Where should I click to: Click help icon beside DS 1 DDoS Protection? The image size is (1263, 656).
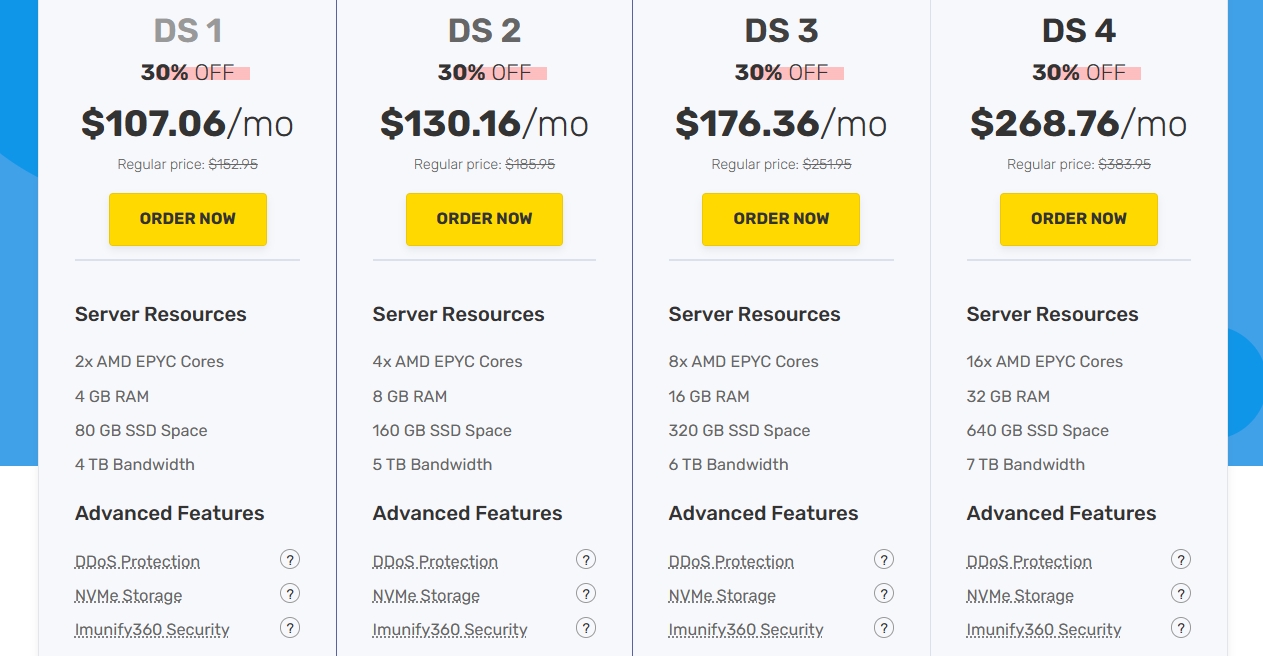pyautogui.click(x=290, y=560)
